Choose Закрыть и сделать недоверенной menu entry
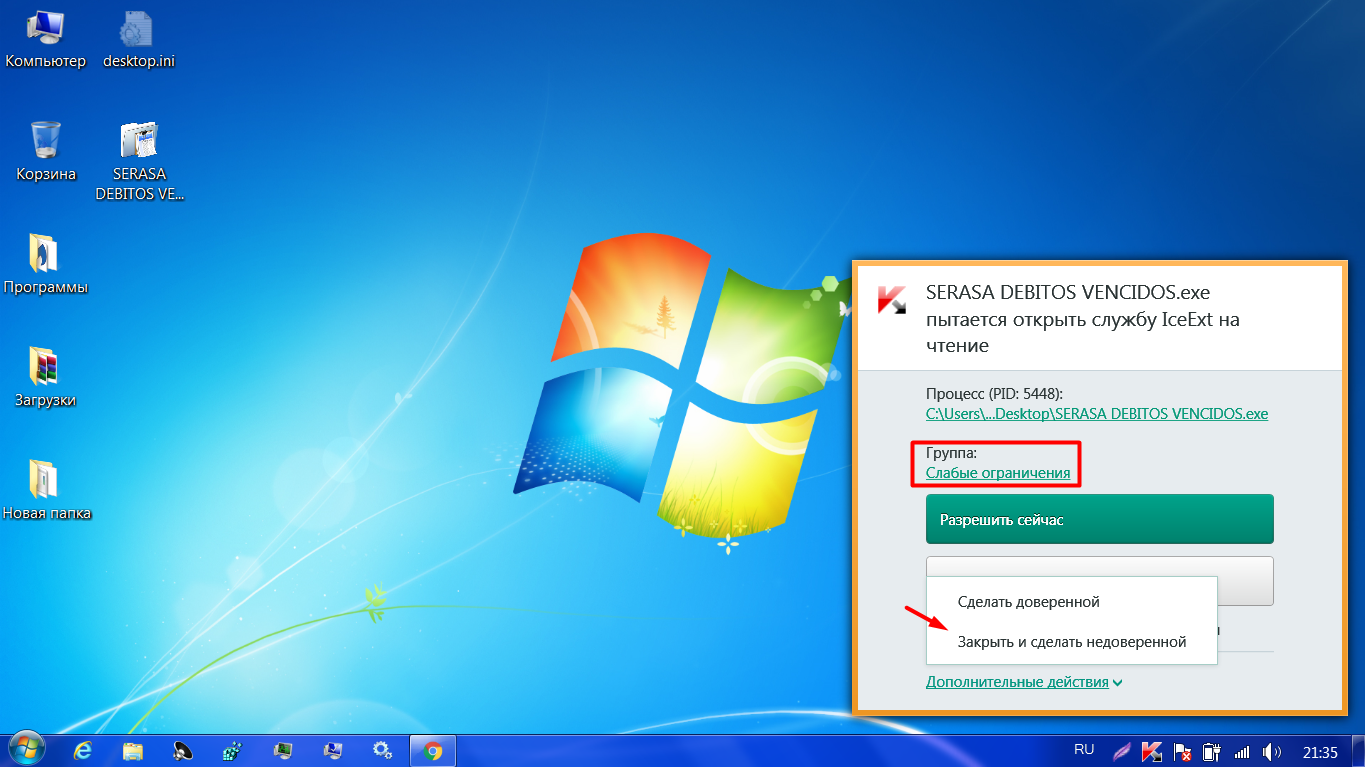Screen dimensions: 1365x767 [x=1071, y=642]
